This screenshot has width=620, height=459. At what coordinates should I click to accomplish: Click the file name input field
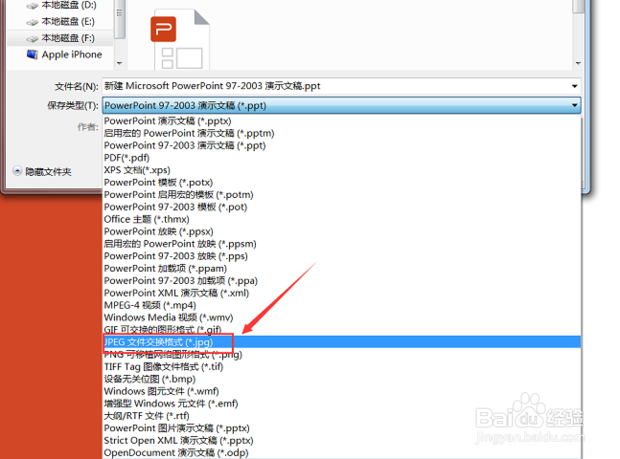coord(341,86)
